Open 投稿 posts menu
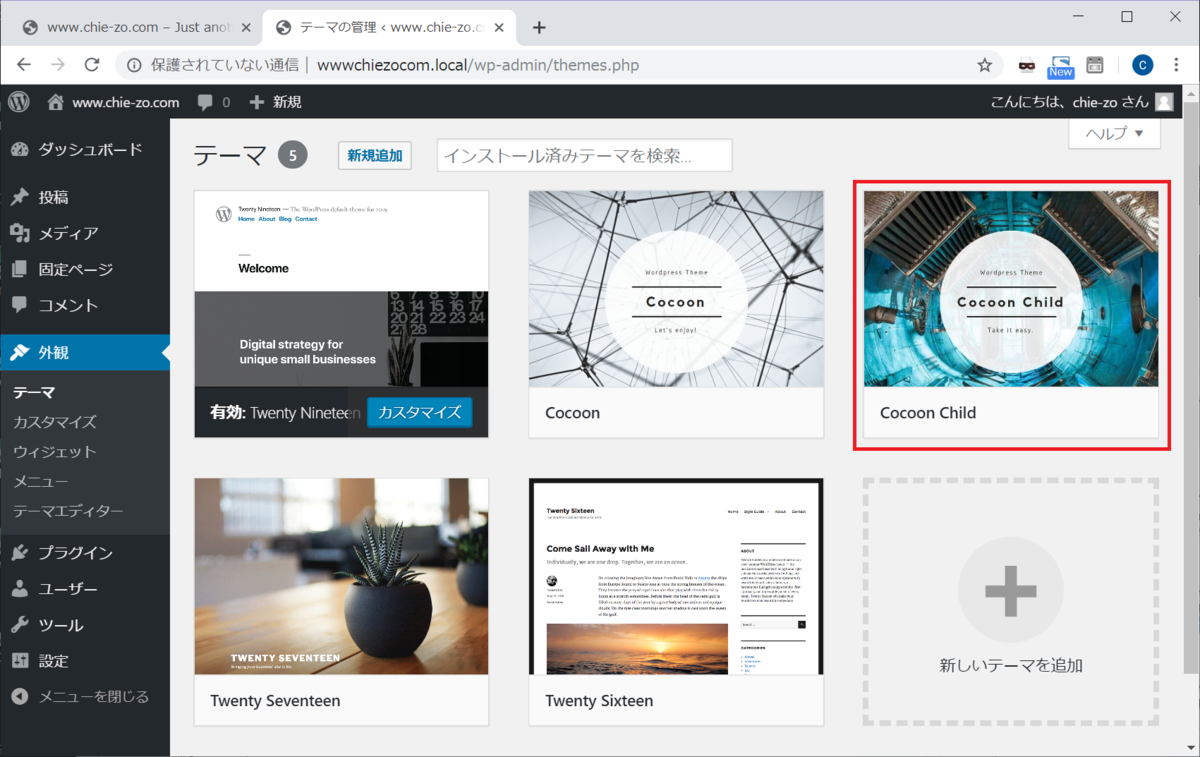This screenshot has height=757, width=1200. point(85,198)
